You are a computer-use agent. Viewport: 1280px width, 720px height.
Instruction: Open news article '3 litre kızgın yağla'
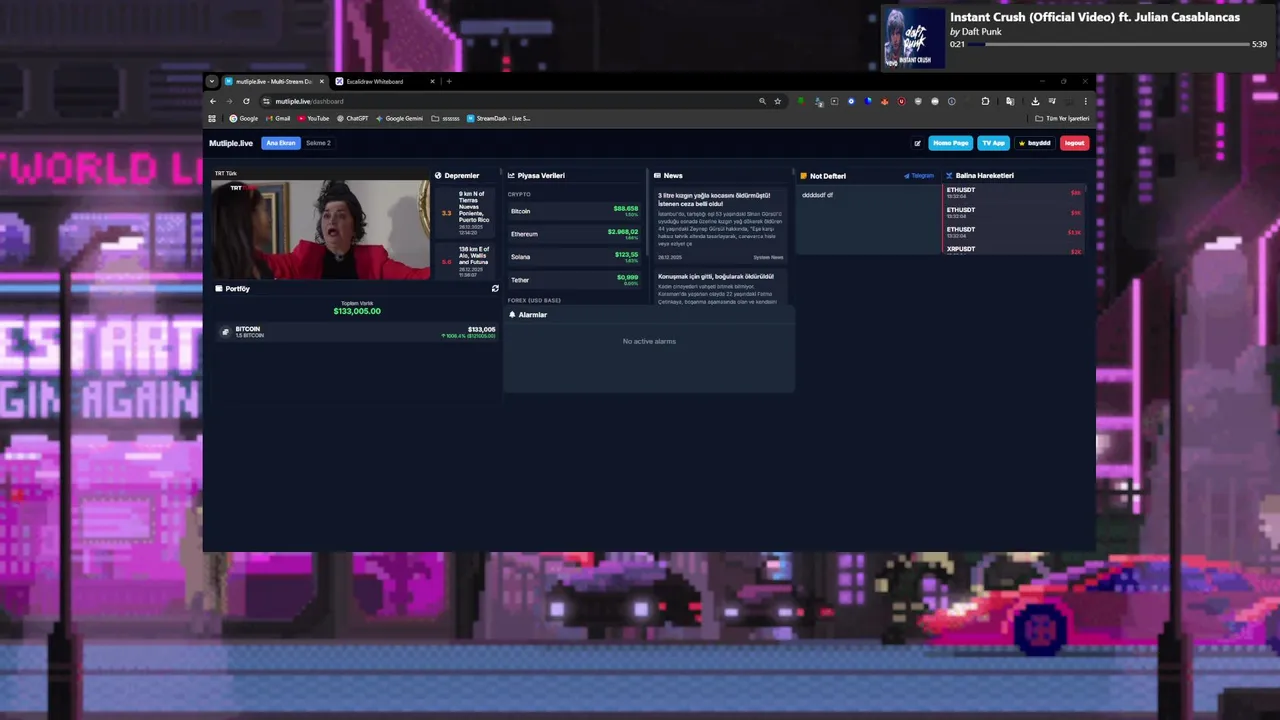click(720, 227)
